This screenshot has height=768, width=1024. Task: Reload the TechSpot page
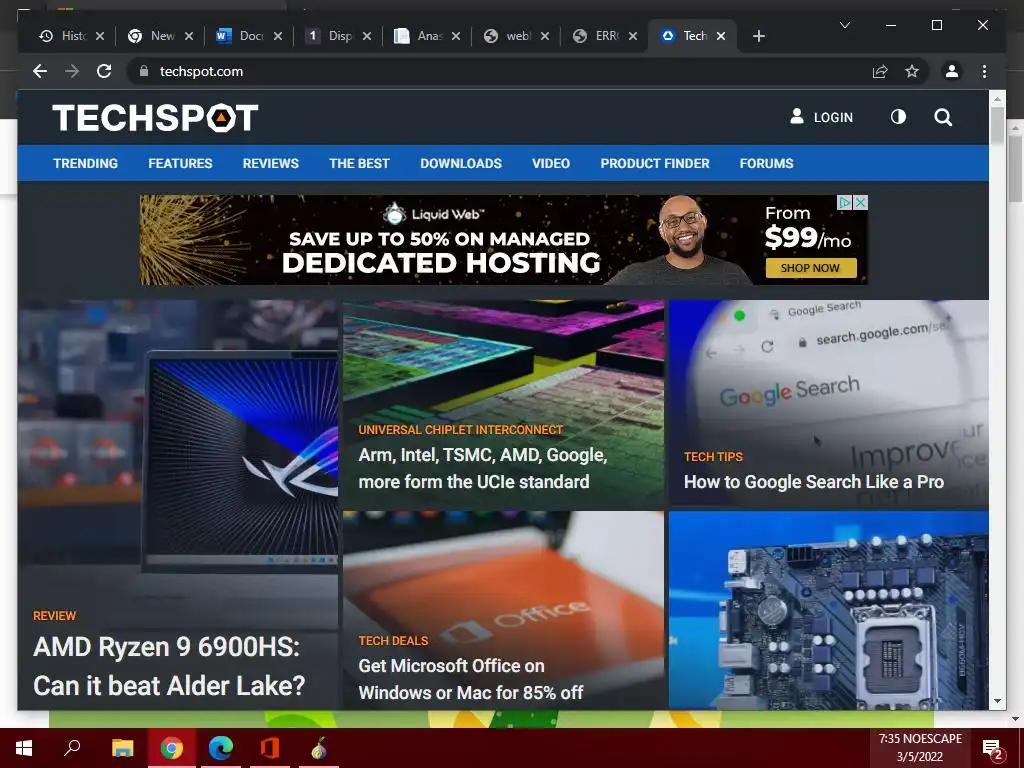point(104,71)
